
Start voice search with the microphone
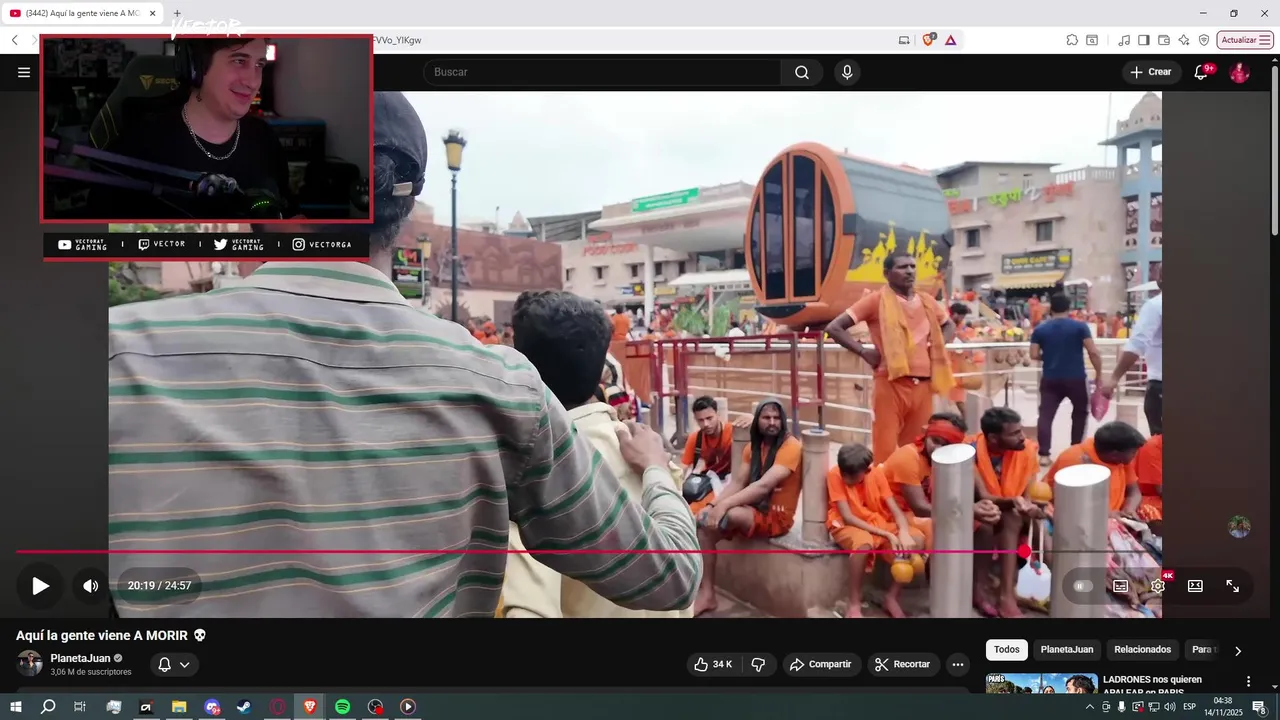[x=847, y=72]
